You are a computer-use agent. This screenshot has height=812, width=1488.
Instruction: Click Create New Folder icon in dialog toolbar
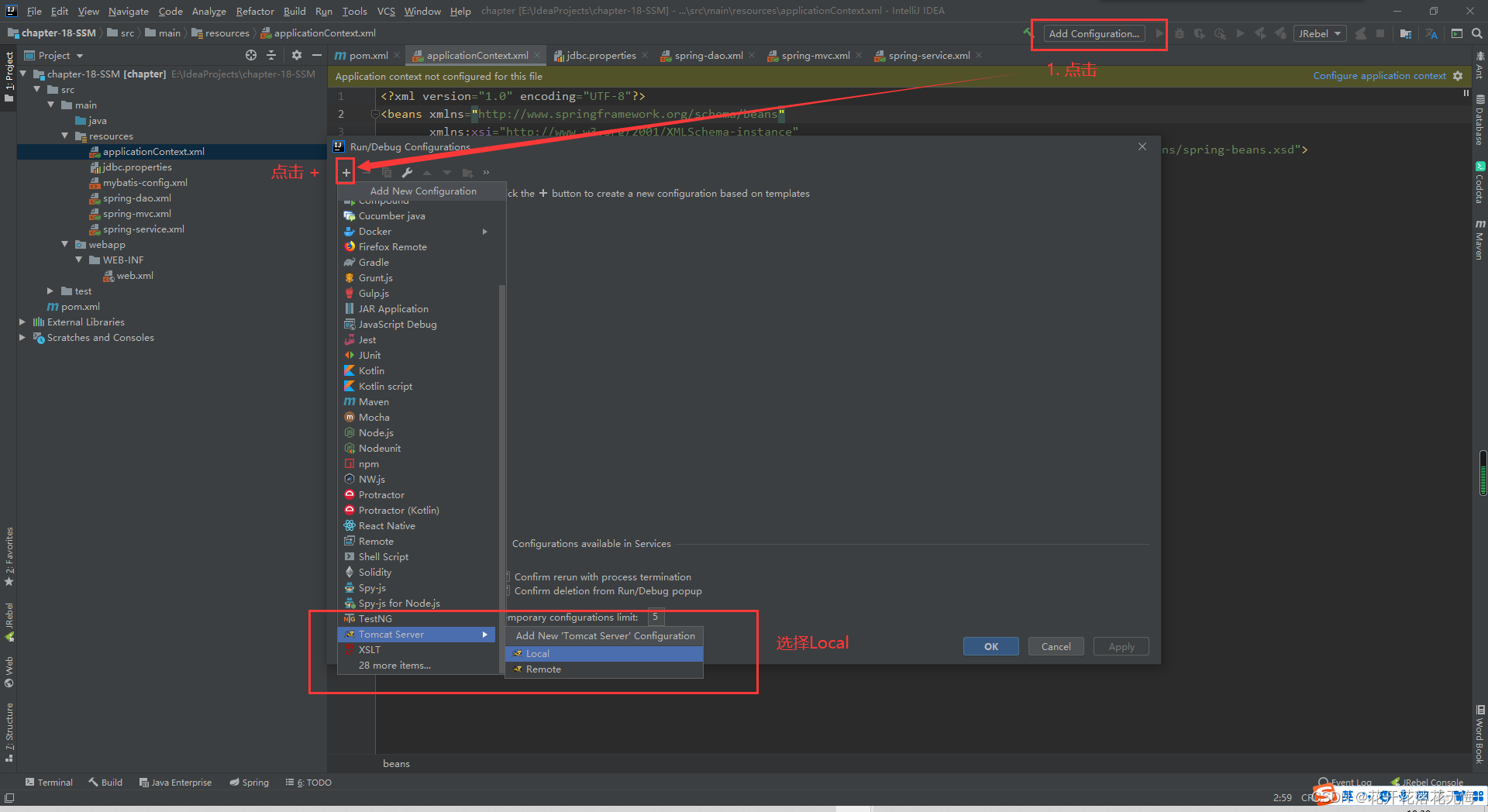click(467, 172)
